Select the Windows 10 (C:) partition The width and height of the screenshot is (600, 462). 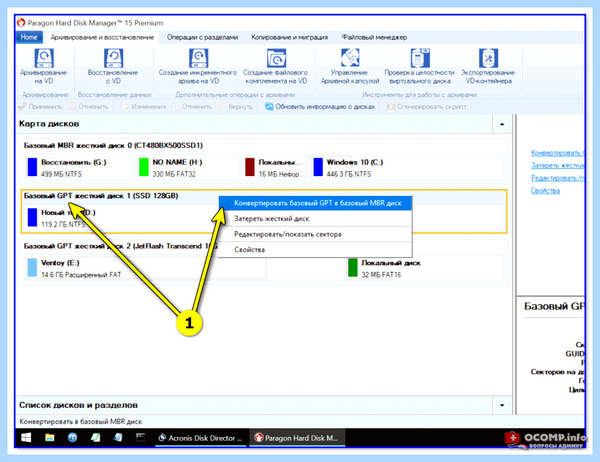[x=407, y=168]
